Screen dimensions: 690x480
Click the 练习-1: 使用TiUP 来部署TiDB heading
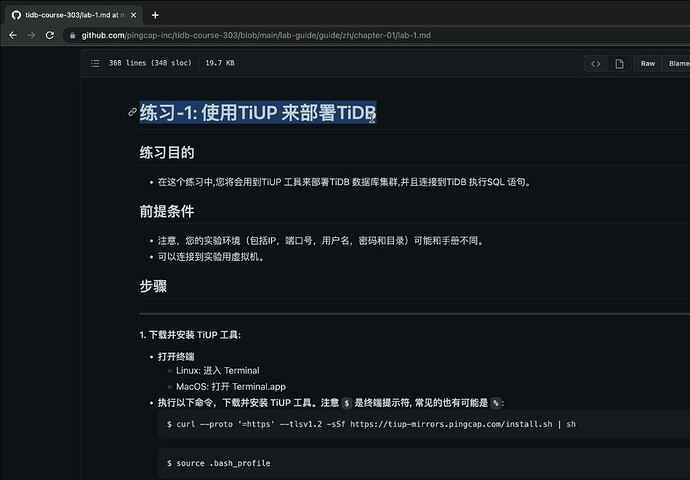pyautogui.click(x=258, y=113)
